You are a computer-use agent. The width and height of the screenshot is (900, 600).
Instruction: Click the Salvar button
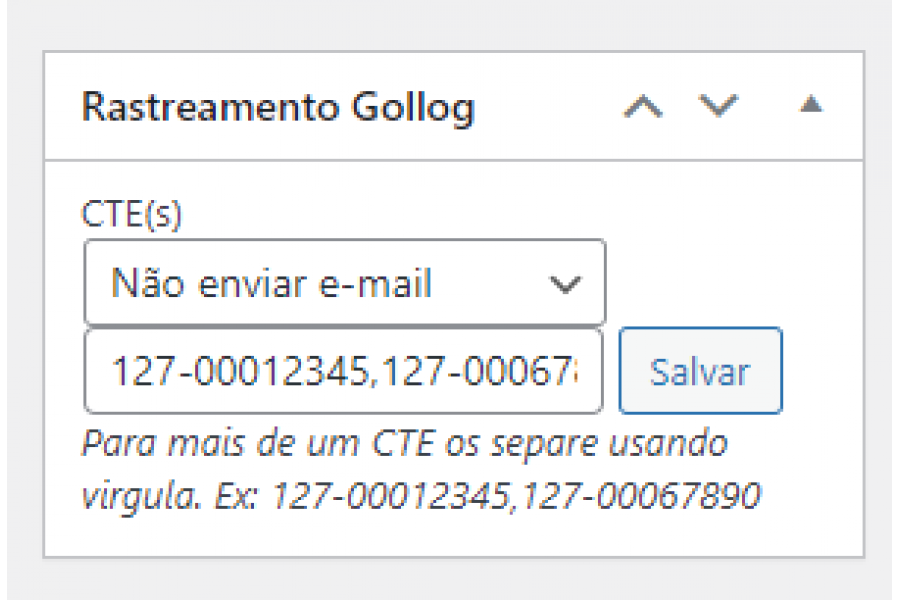click(x=700, y=371)
